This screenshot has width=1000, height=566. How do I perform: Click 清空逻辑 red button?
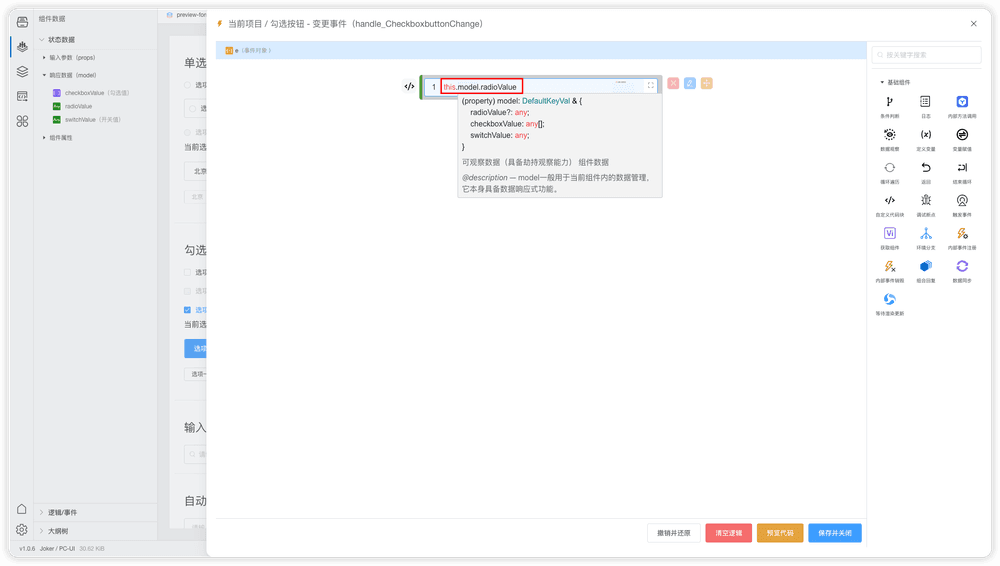click(x=728, y=533)
